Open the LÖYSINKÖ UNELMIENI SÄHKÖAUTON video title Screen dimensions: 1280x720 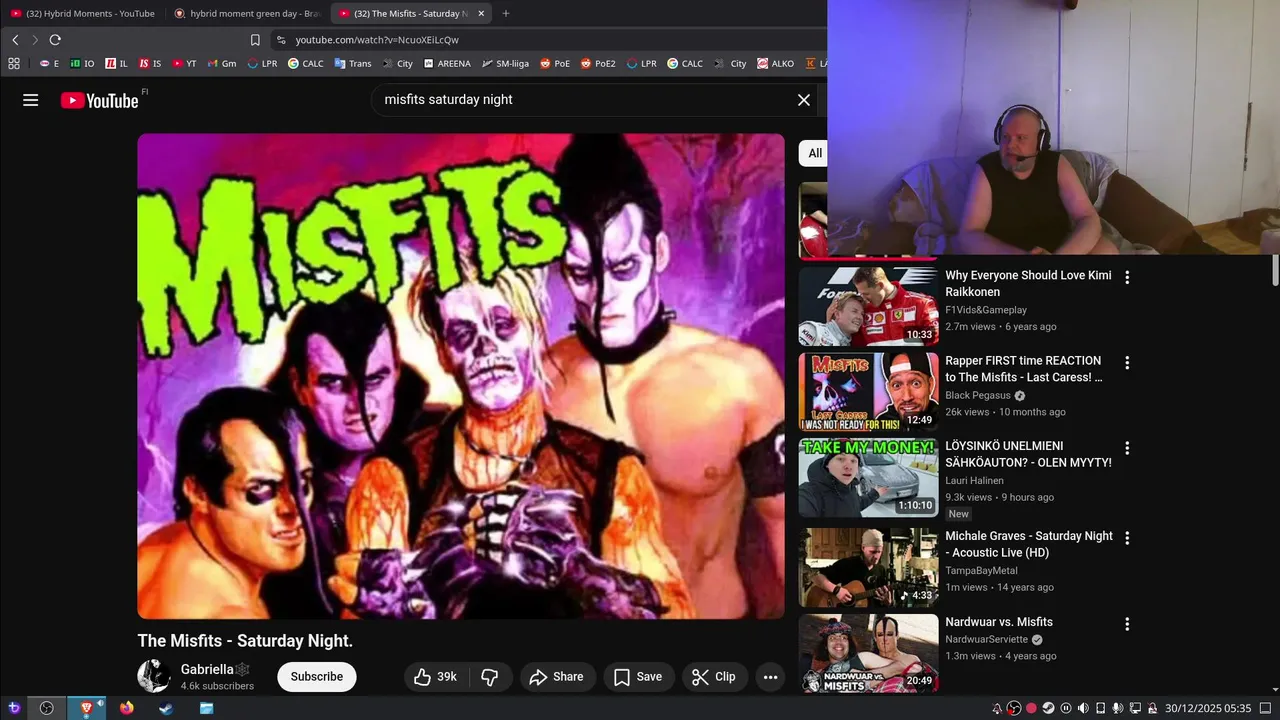[x=1028, y=454]
